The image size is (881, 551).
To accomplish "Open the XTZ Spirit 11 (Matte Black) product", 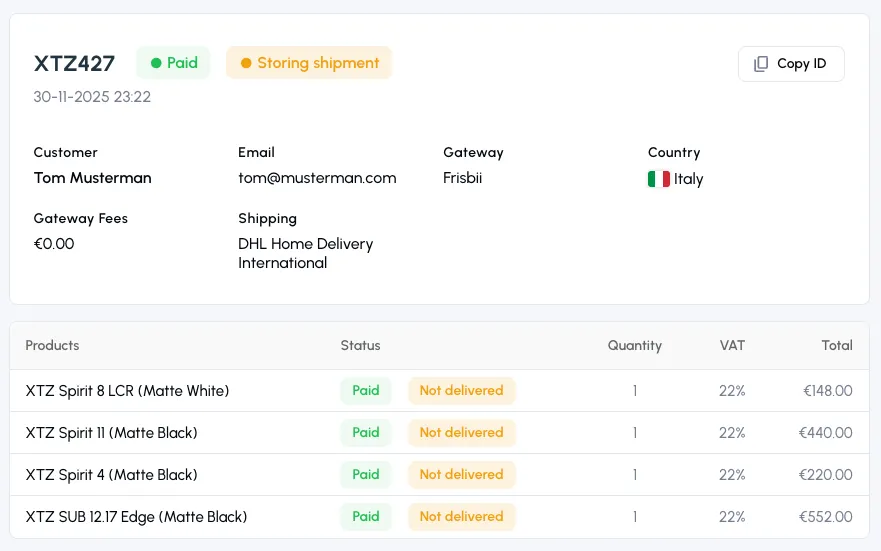I will tap(111, 433).
